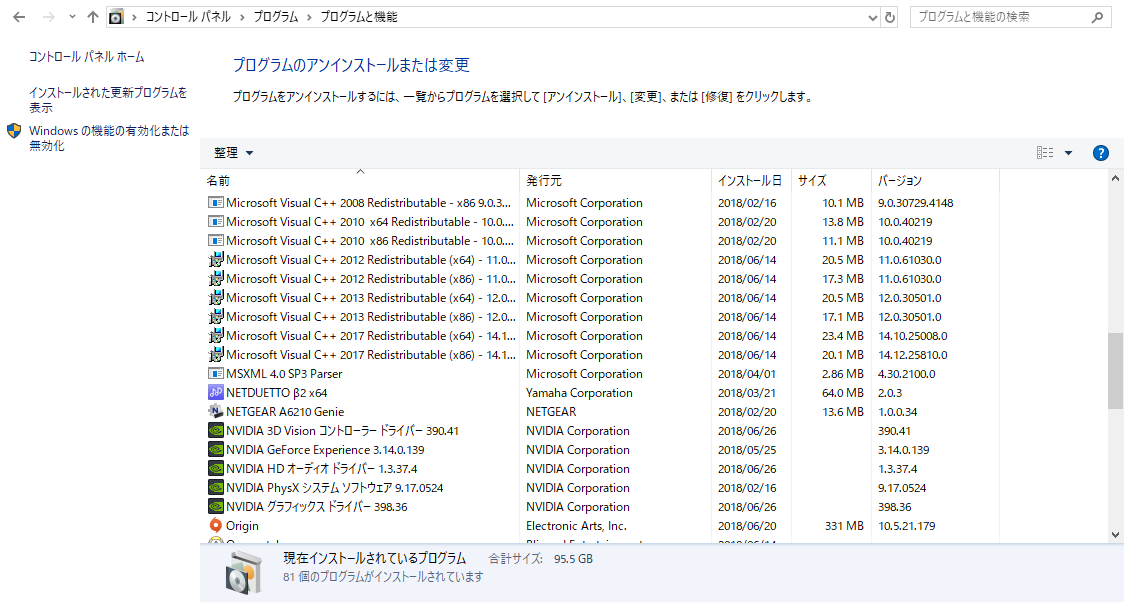Click install date 2018/05/25
Image resolution: width=1124 pixels, height=602 pixels.
pos(747,450)
